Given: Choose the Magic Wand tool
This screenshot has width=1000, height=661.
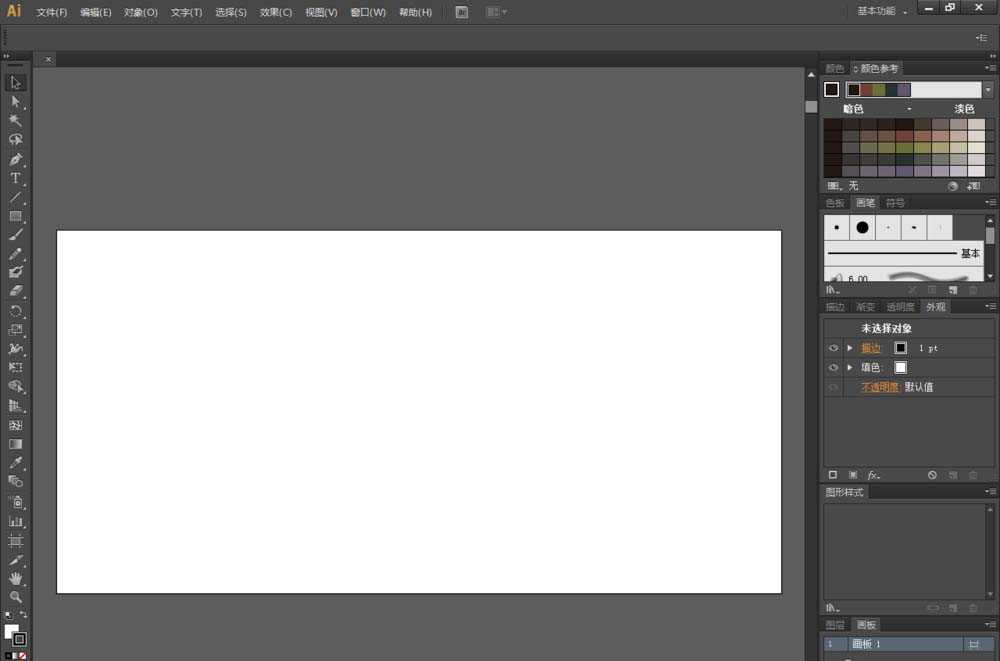Looking at the screenshot, I should [x=16, y=121].
